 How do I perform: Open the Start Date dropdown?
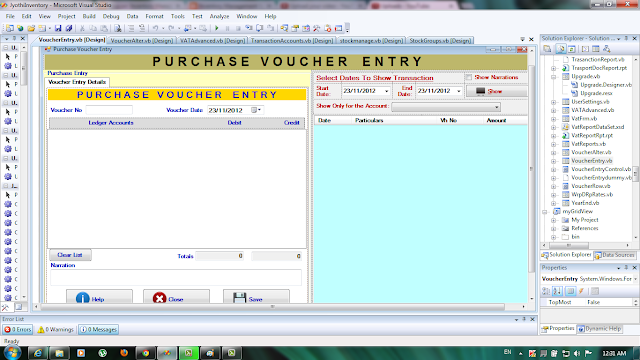387,91
